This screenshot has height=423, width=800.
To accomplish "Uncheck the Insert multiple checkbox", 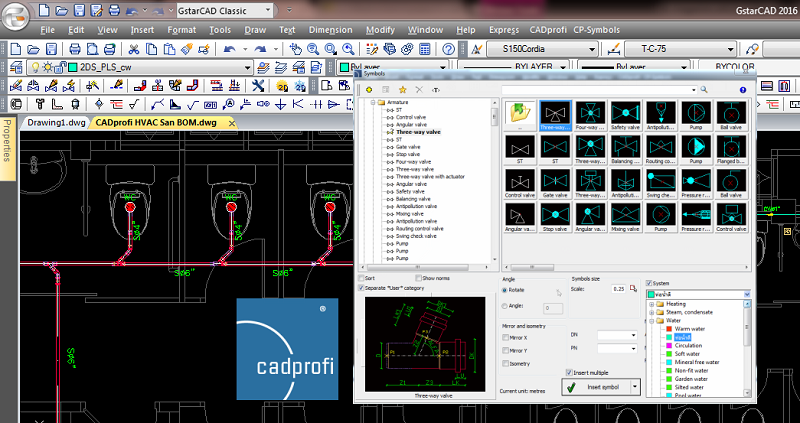I will click(x=569, y=372).
